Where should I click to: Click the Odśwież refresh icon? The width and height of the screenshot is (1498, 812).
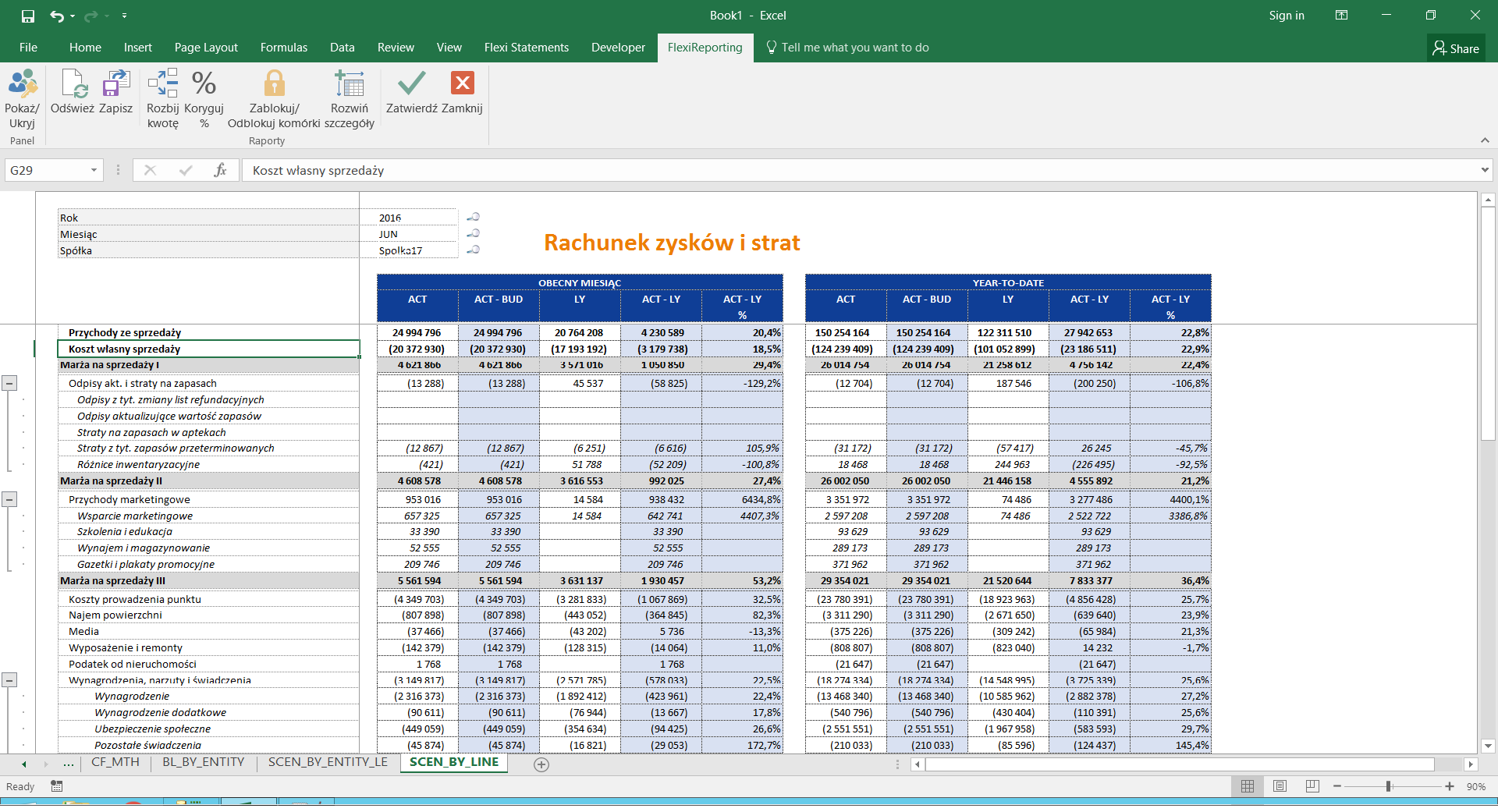coord(73,84)
